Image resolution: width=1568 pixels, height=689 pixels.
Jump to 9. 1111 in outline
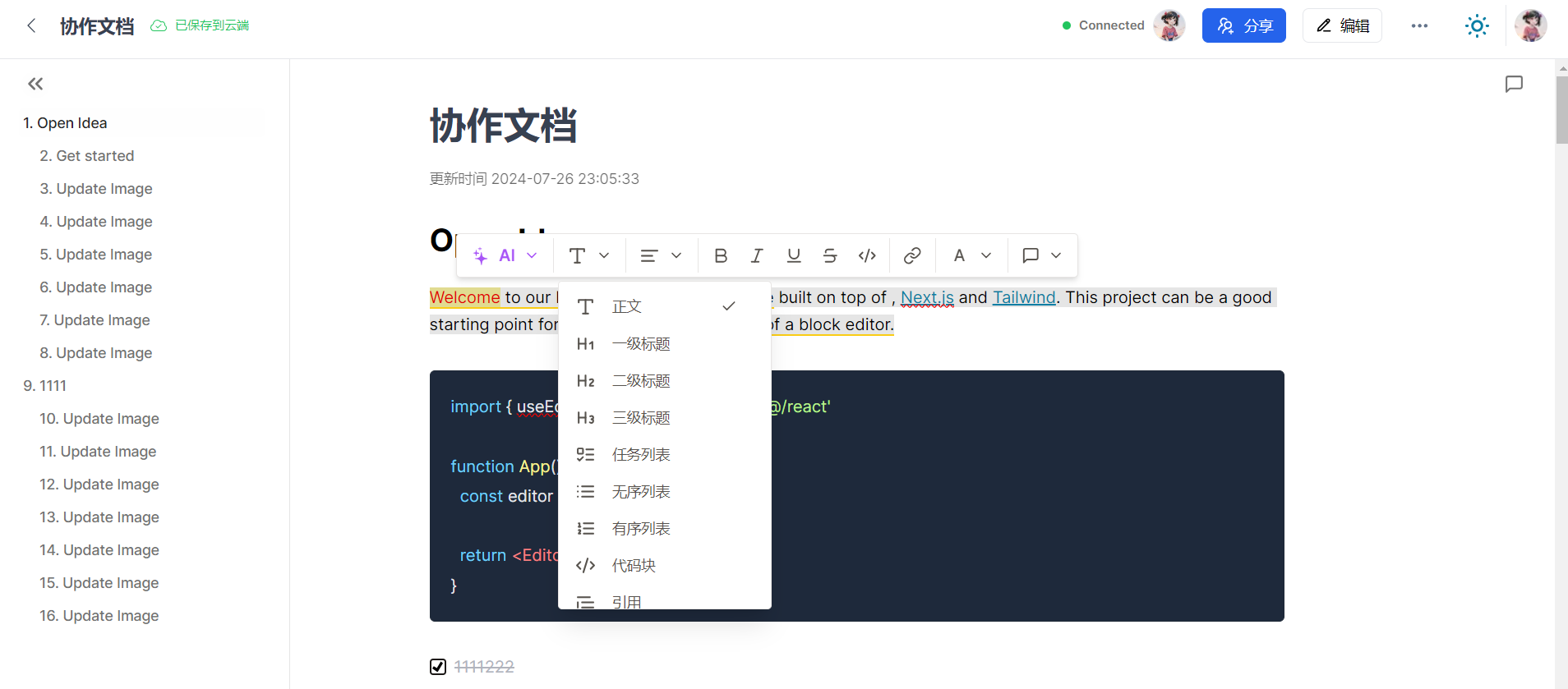click(45, 386)
